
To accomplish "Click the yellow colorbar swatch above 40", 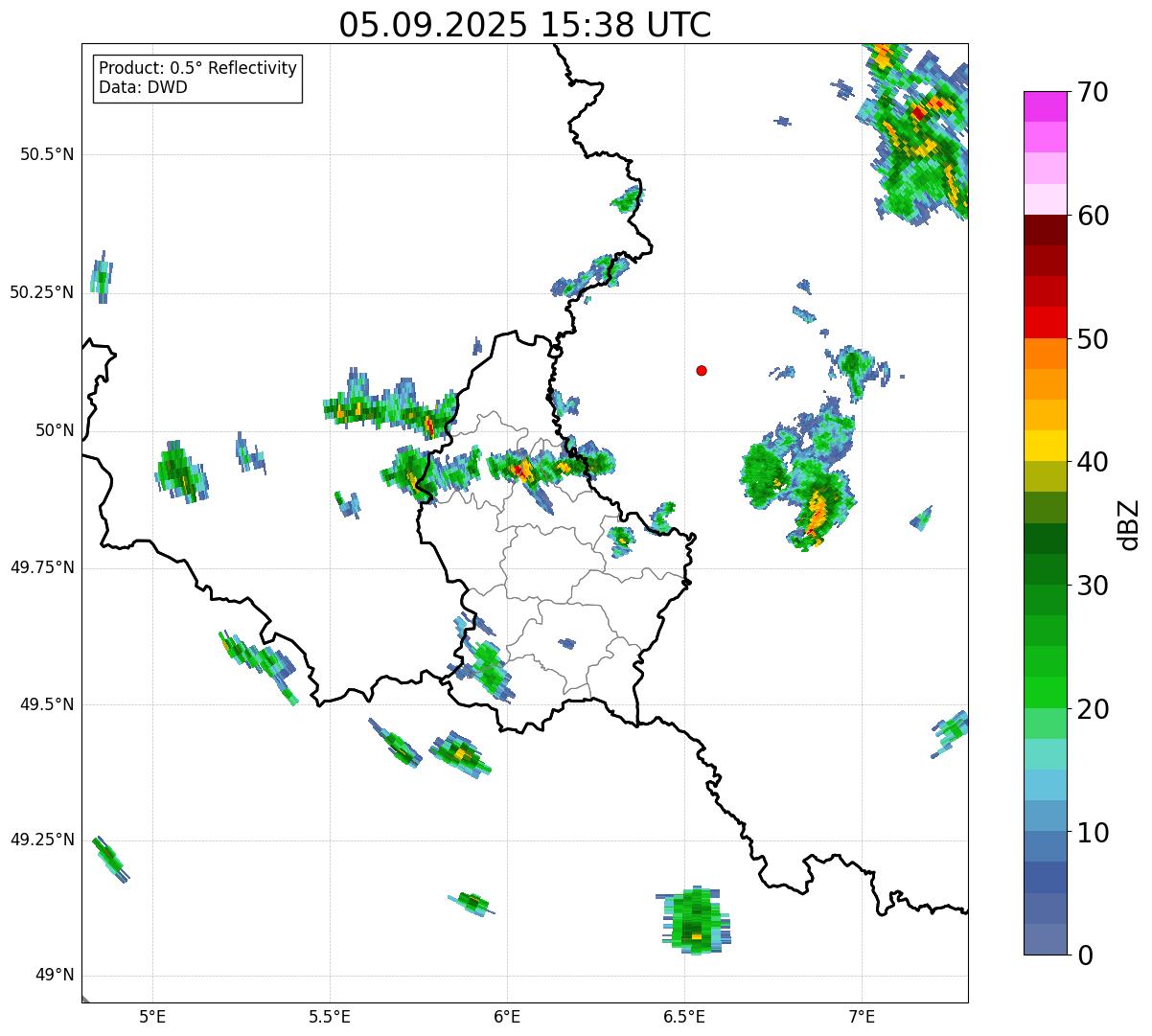I will pos(1046,447).
